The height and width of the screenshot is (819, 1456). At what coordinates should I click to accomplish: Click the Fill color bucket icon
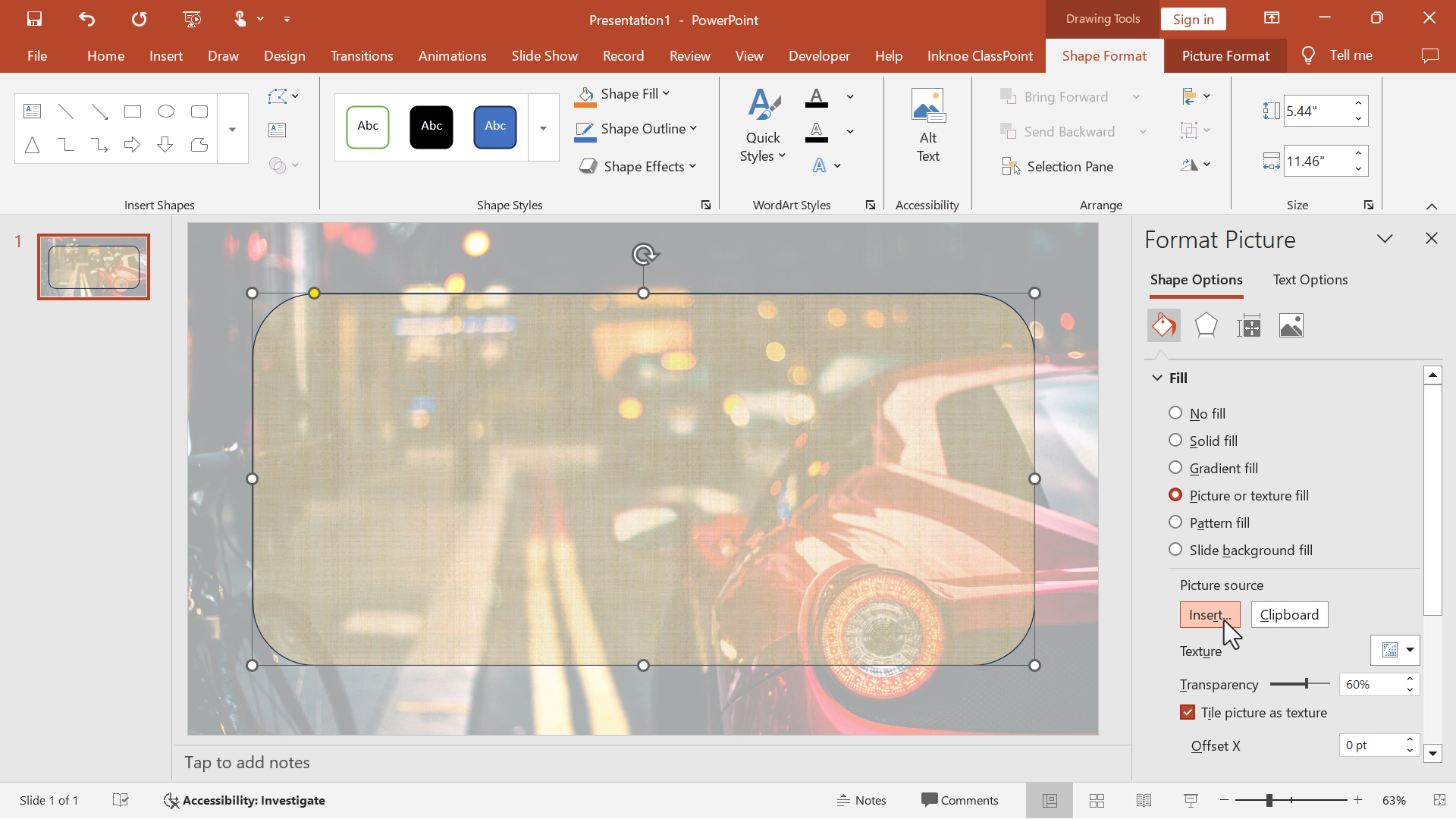click(x=1163, y=324)
